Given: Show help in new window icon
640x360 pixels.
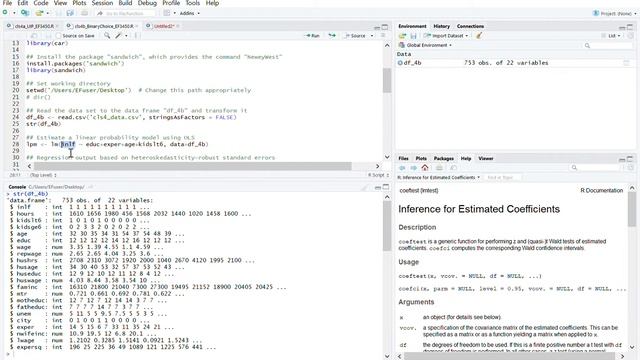Looking at the screenshot, I should (453, 168).
